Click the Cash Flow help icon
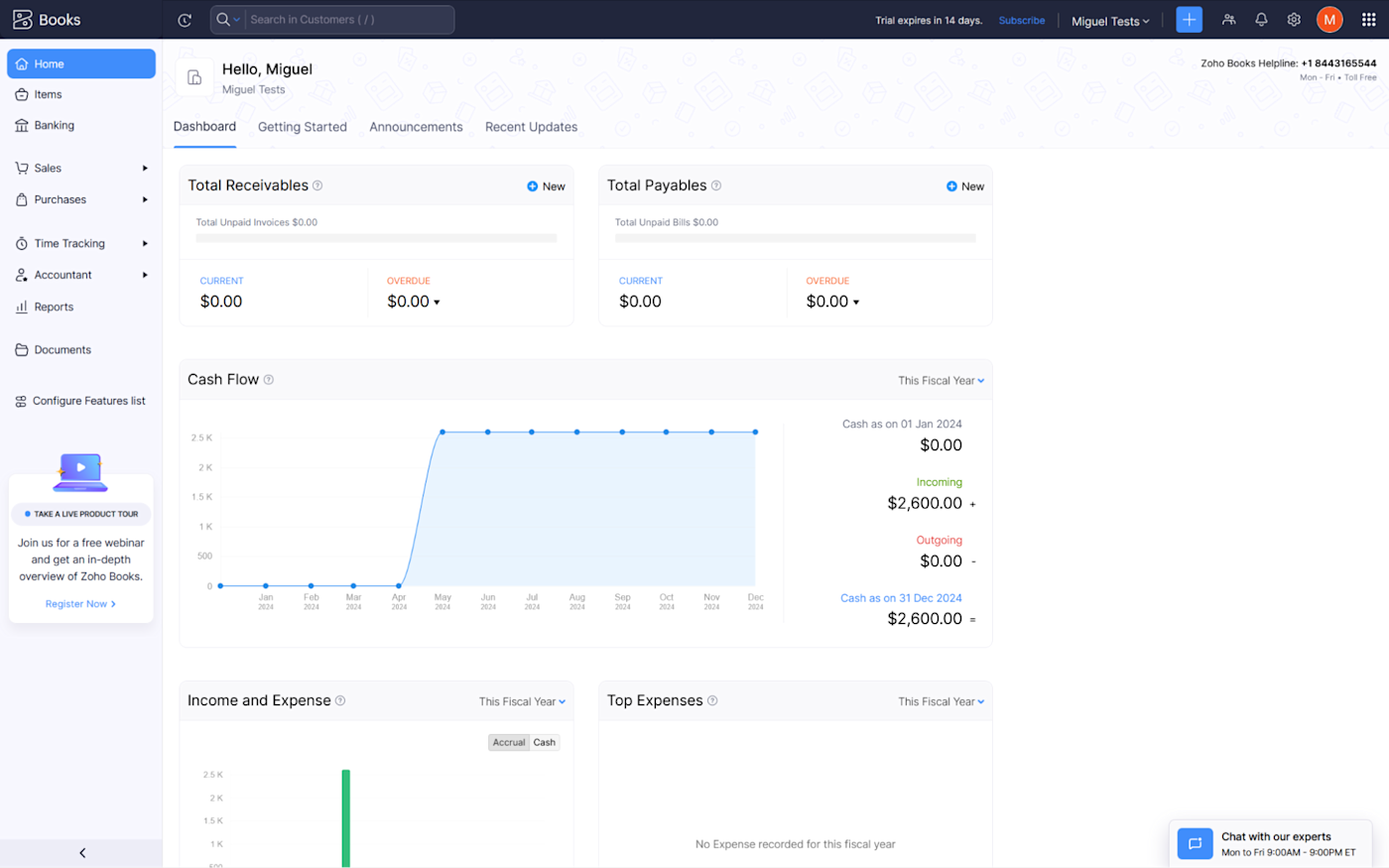 tap(269, 380)
